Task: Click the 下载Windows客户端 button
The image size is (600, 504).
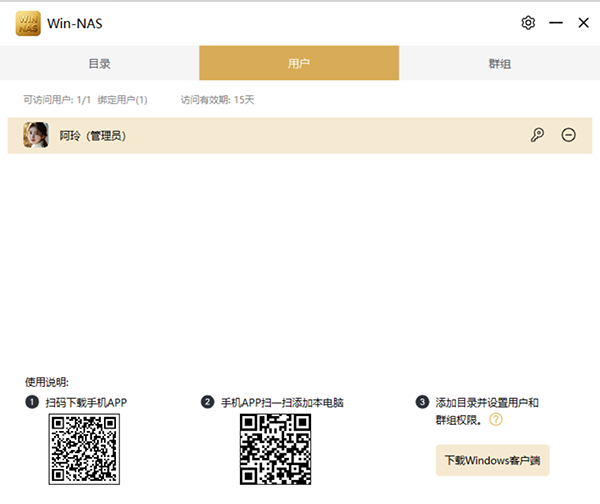Action: (492, 460)
